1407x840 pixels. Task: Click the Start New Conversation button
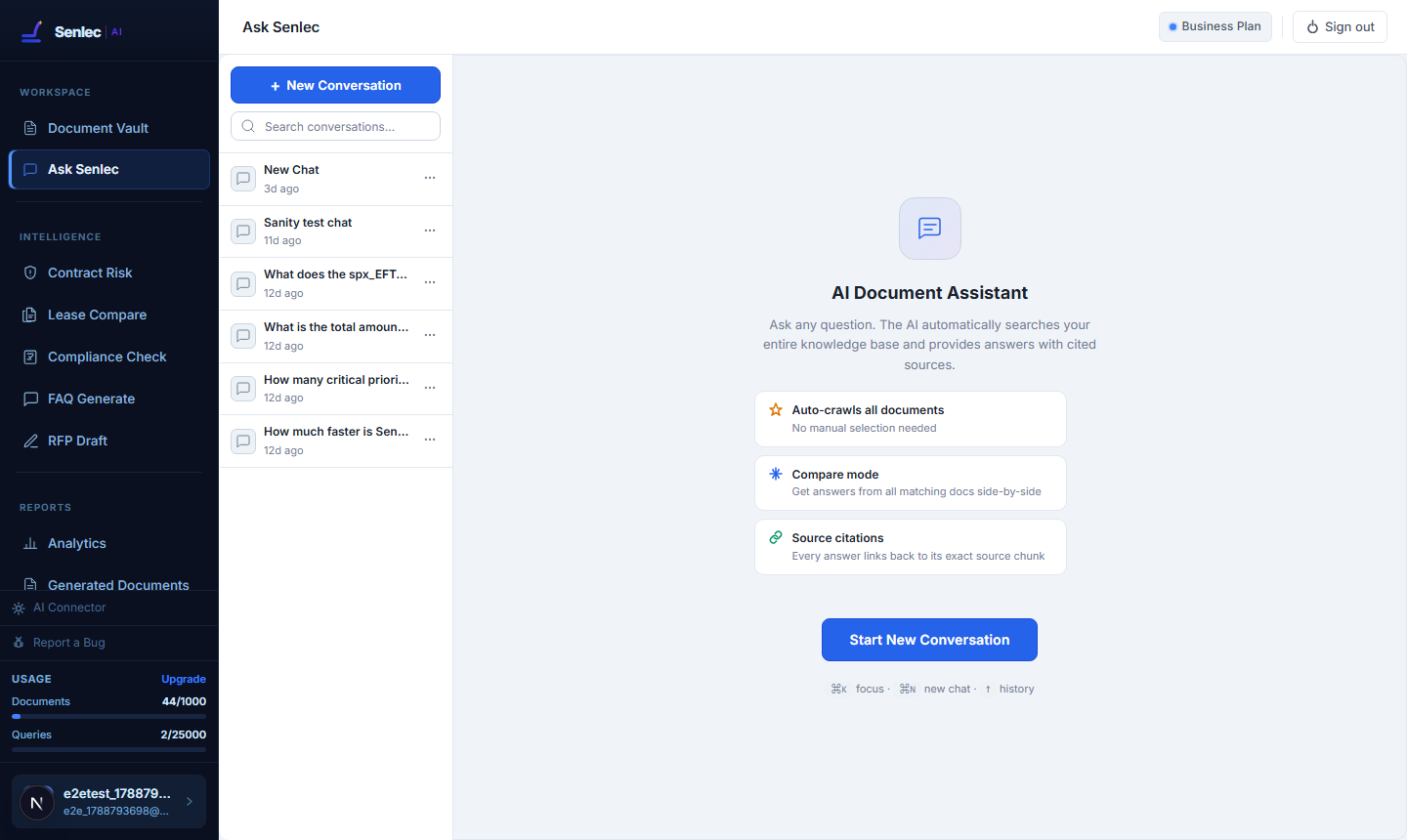click(x=929, y=640)
